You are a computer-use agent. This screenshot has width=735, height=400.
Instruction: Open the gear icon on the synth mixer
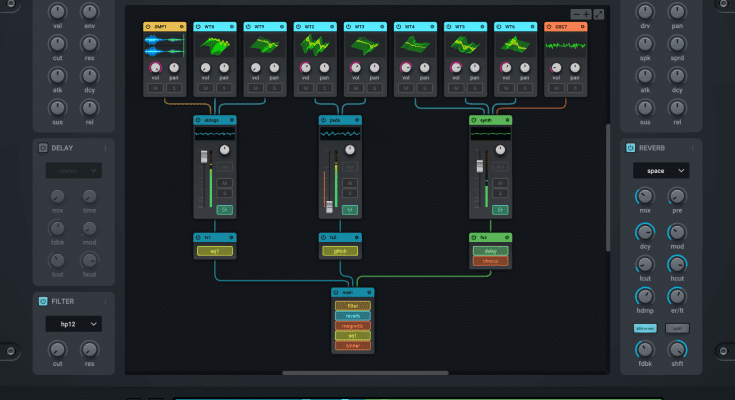click(x=507, y=120)
